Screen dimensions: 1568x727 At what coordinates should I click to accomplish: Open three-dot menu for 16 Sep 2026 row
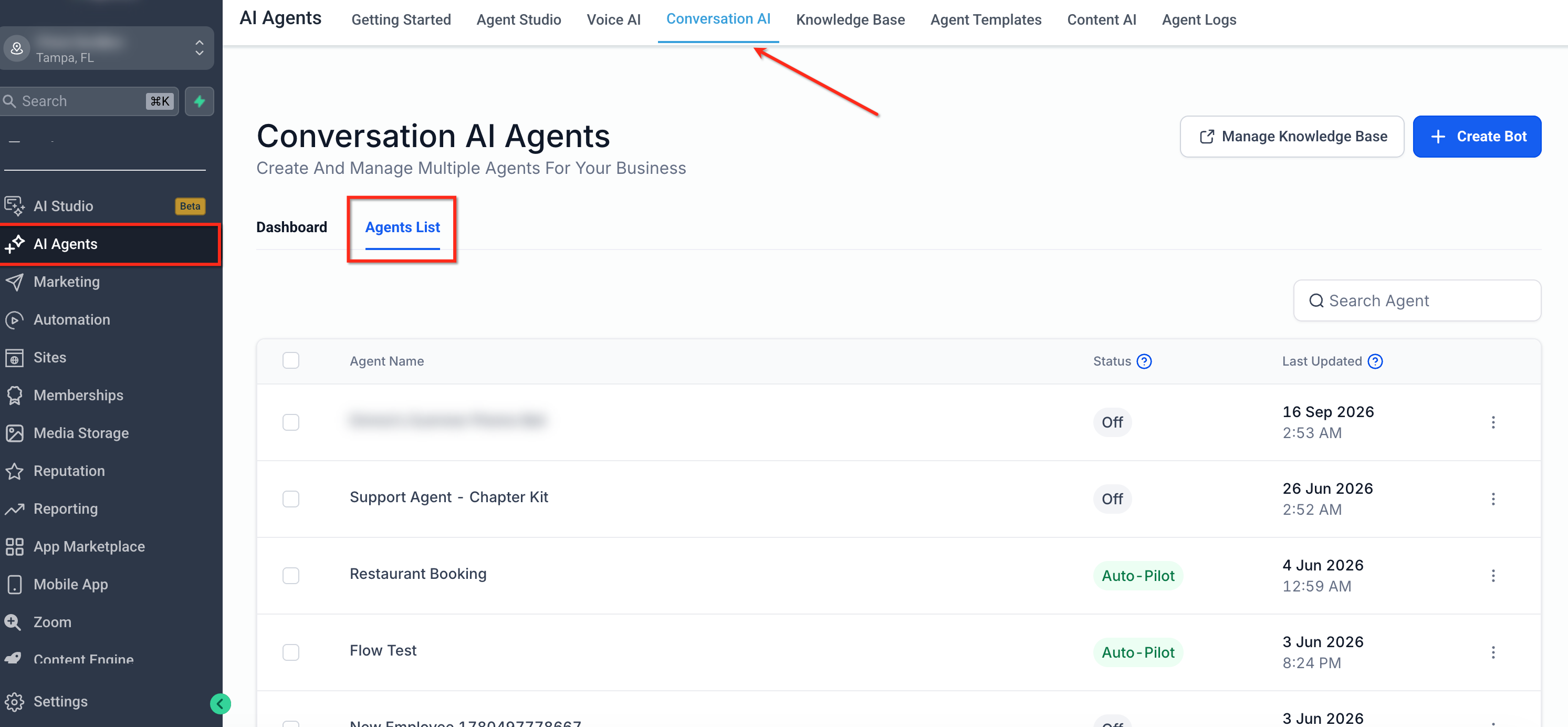click(x=1492, y=422)
